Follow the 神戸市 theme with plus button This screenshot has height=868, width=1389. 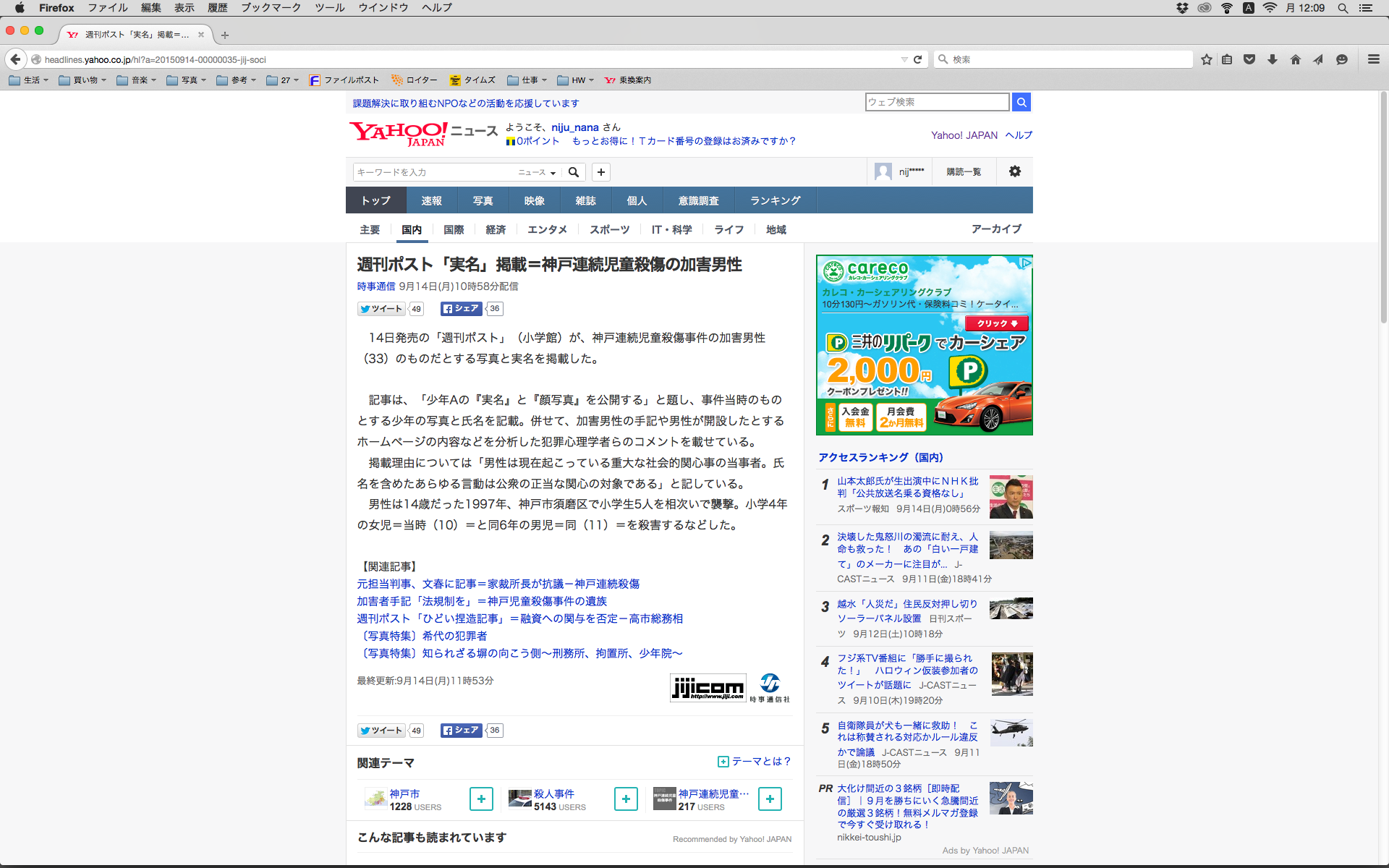[x=481, y=799]
